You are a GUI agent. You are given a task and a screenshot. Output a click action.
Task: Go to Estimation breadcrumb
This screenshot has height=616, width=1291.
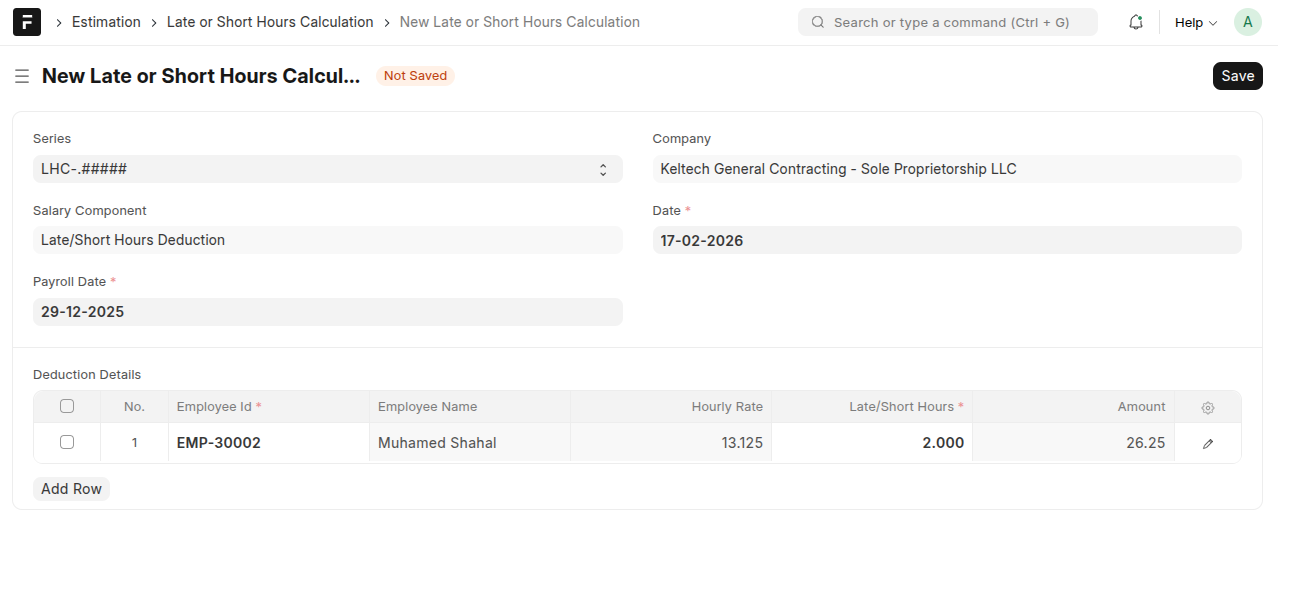[x=106, y=22]
